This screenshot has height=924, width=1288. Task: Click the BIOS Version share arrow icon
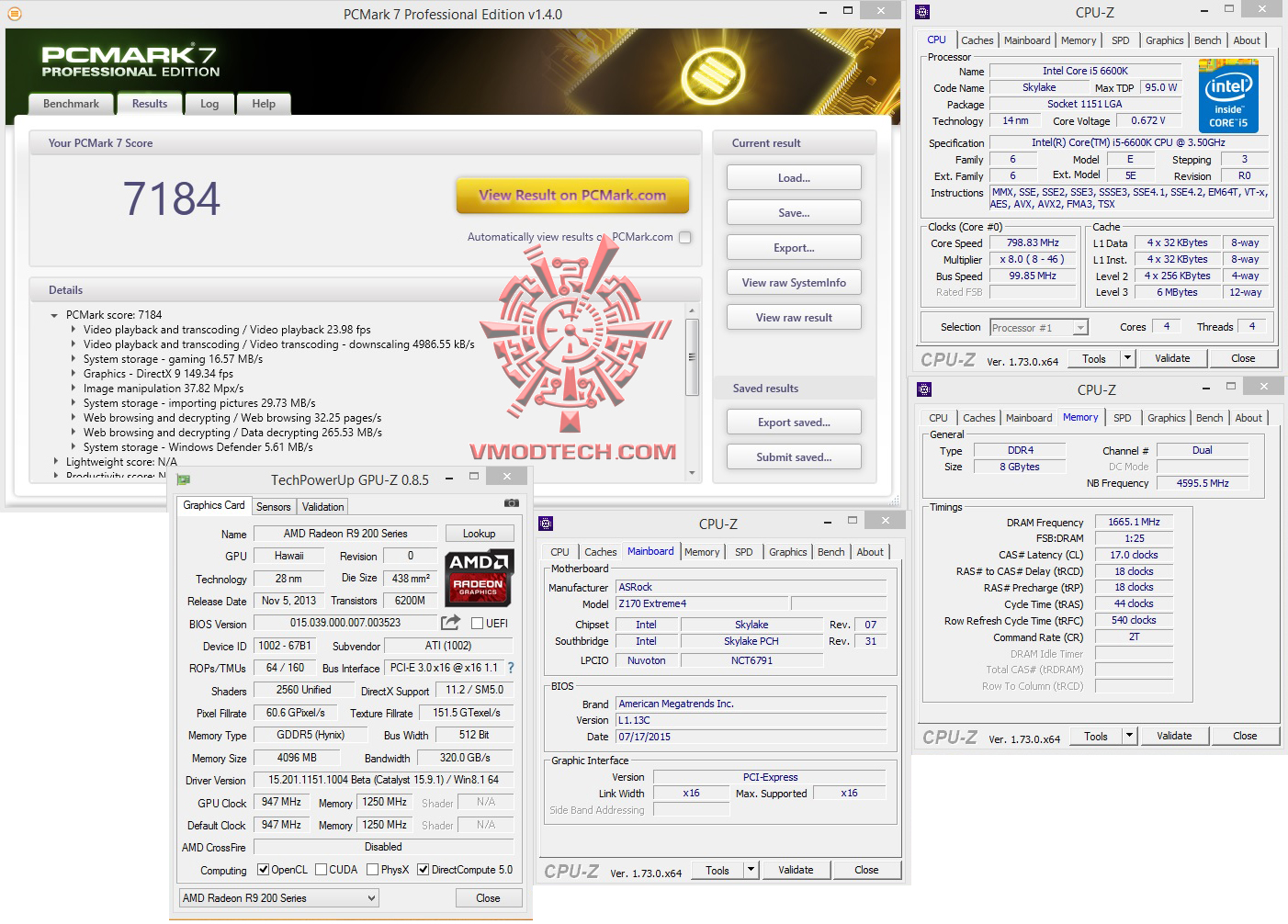pyautogui.click(x=450, y=623)
